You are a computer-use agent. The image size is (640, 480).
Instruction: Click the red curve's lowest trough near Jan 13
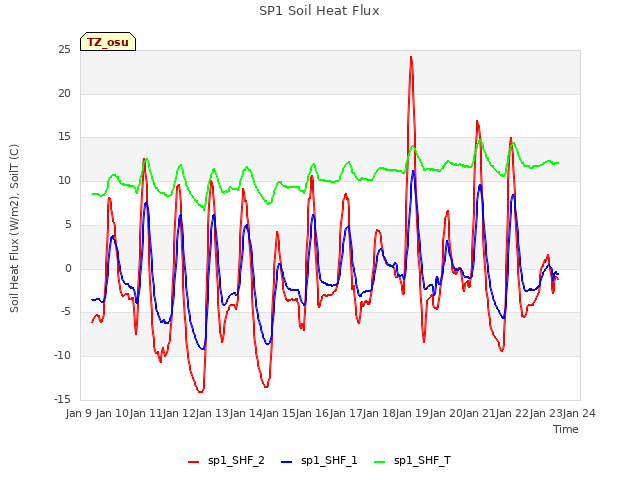click(200, 391)
